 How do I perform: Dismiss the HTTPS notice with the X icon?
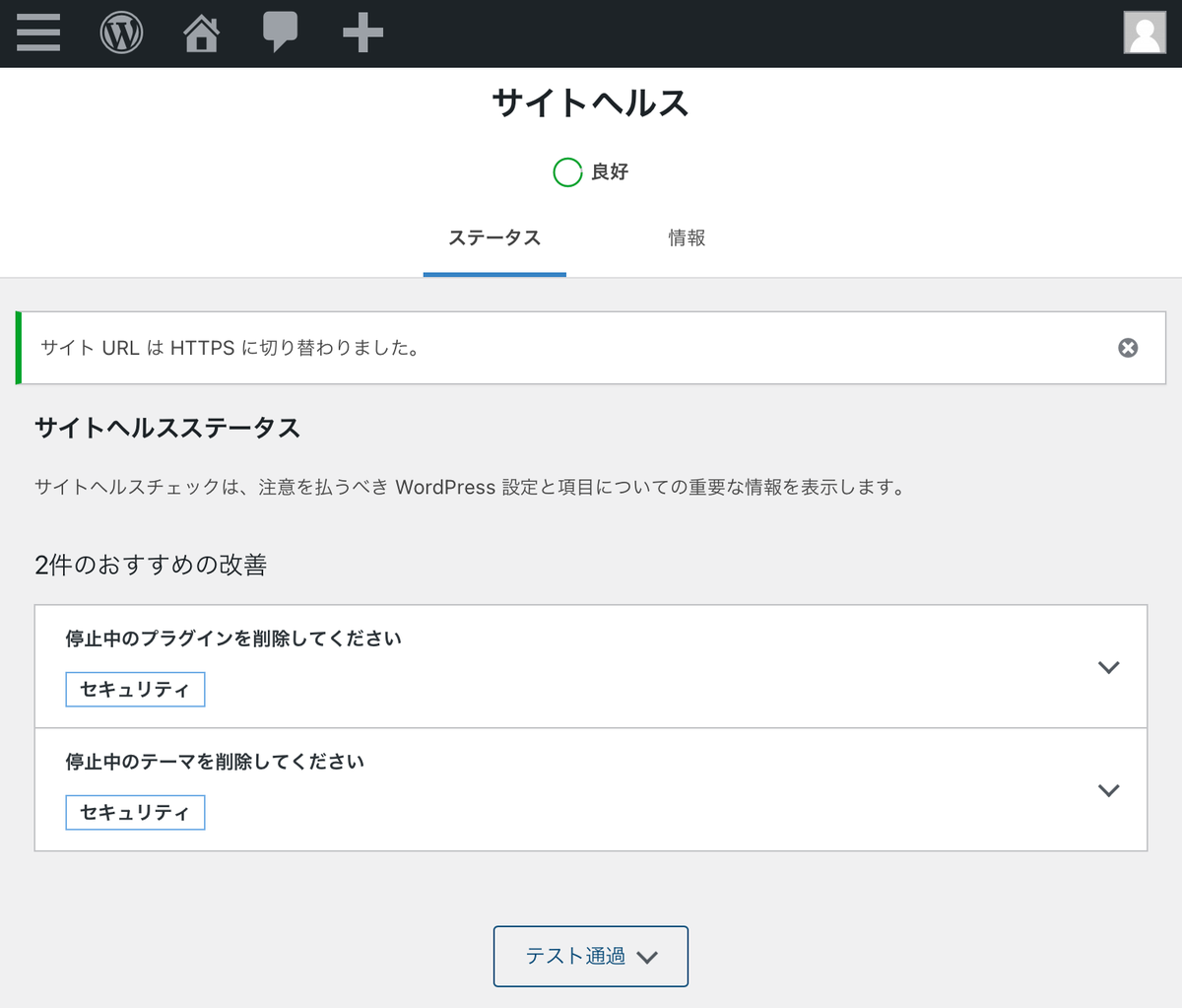coord(1128,347)
